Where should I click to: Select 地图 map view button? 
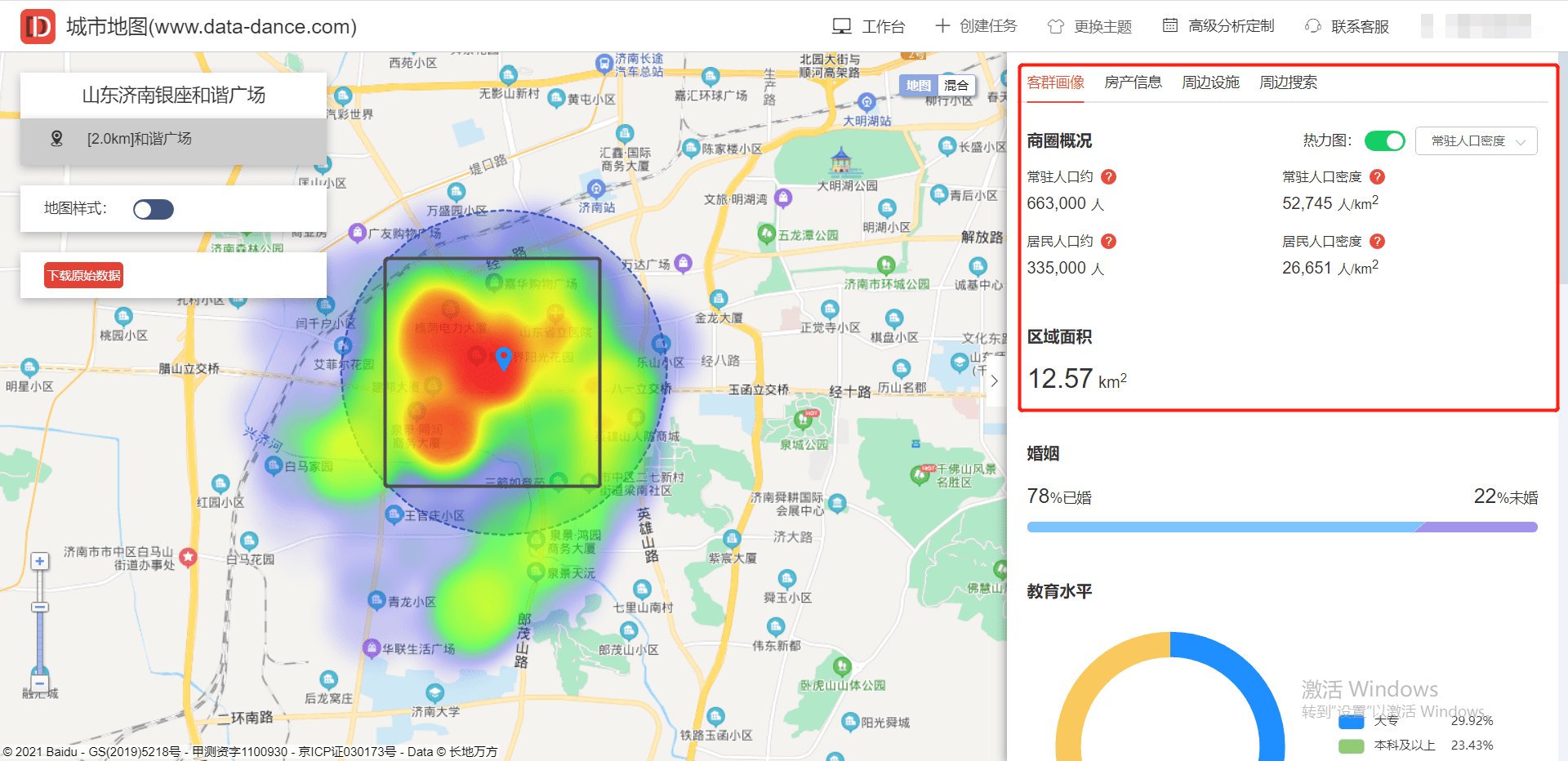[x=918, y=85]
